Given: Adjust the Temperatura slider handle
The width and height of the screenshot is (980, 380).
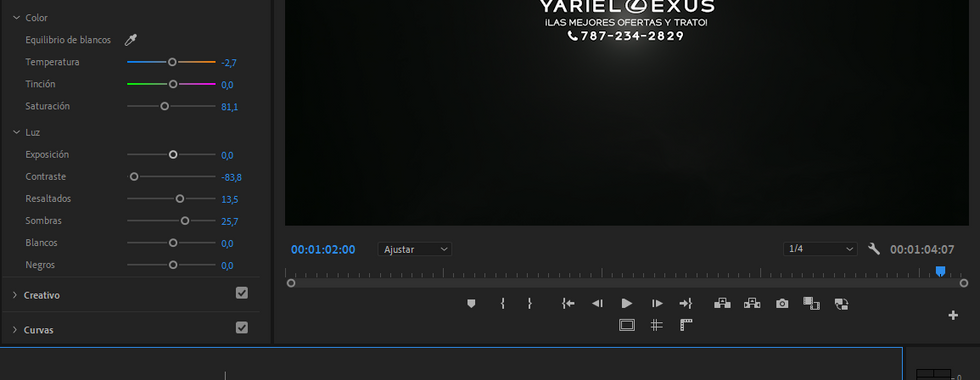Looking at the screenshot, I should [x=172, y=62].
